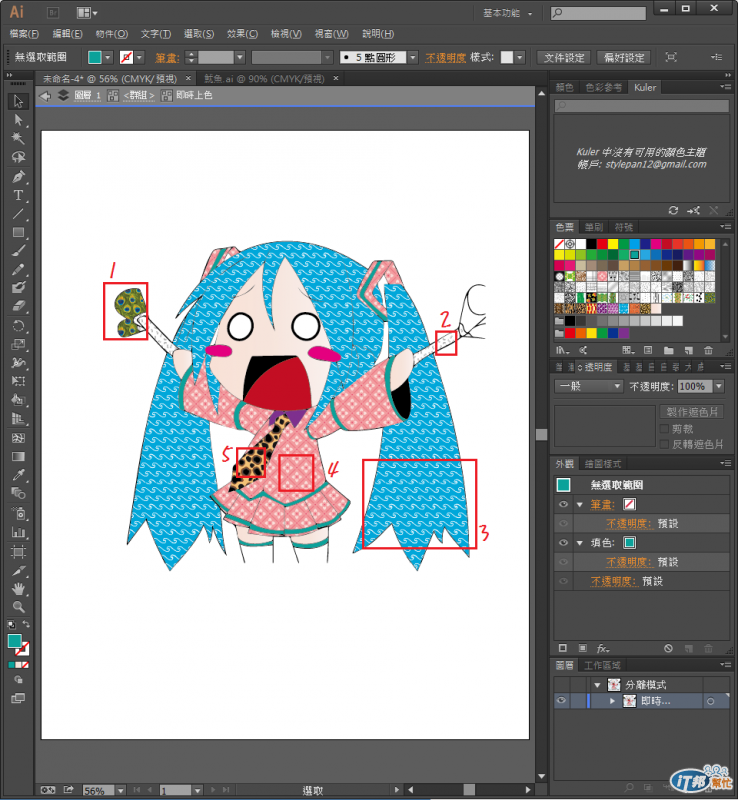Screen dimensions: 738x800
Task: Toggle visibility of 即時 layer row
Action: point(561,701)
